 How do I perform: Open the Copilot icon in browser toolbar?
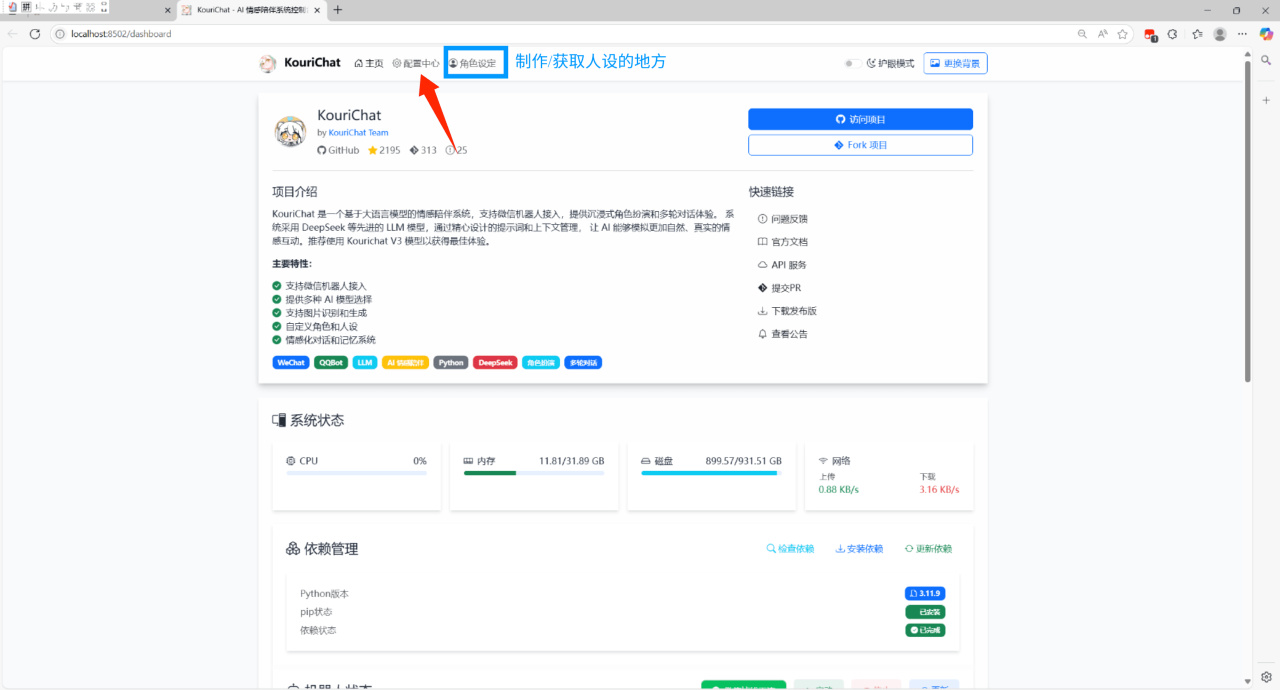(1267, 33)
